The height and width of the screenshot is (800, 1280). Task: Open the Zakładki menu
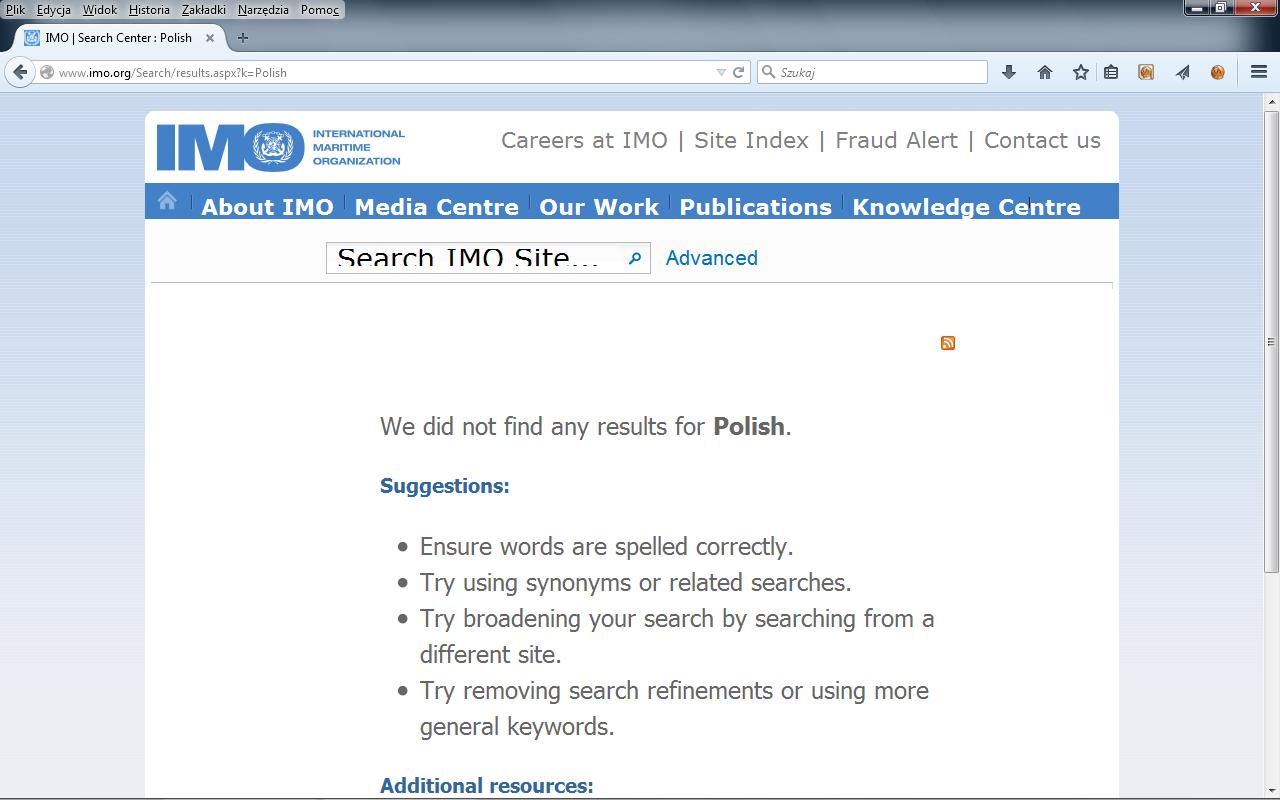click(204, 9)
